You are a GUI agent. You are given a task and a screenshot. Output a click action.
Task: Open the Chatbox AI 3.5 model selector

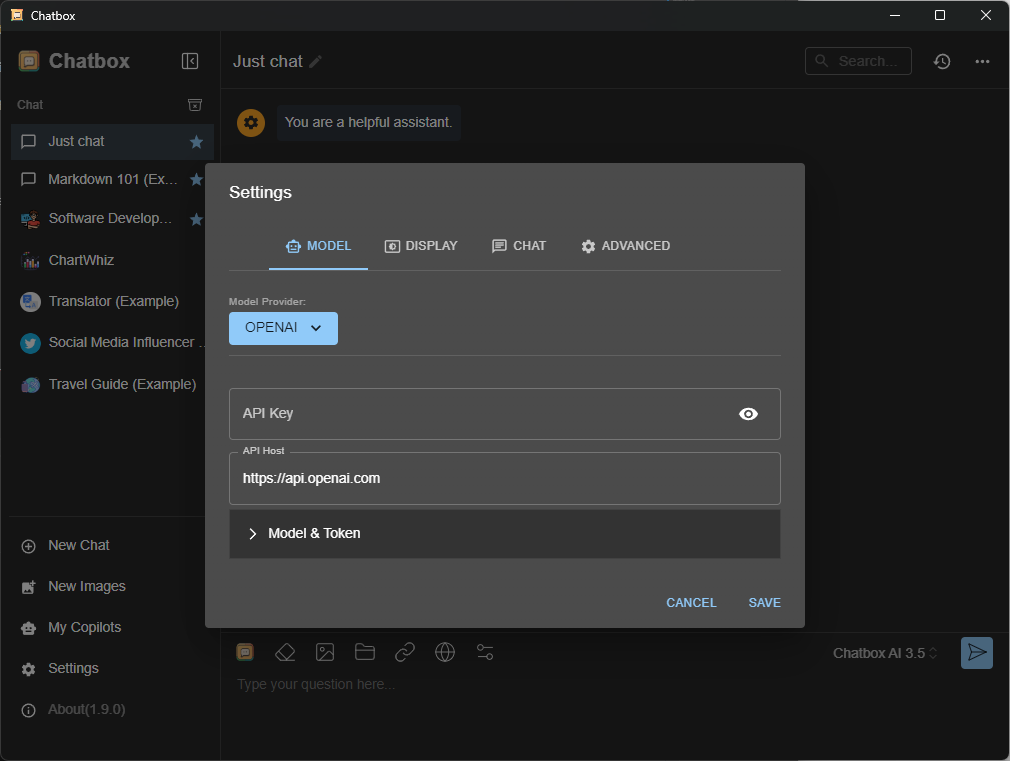pyautogui.click(x=884, y=654)
